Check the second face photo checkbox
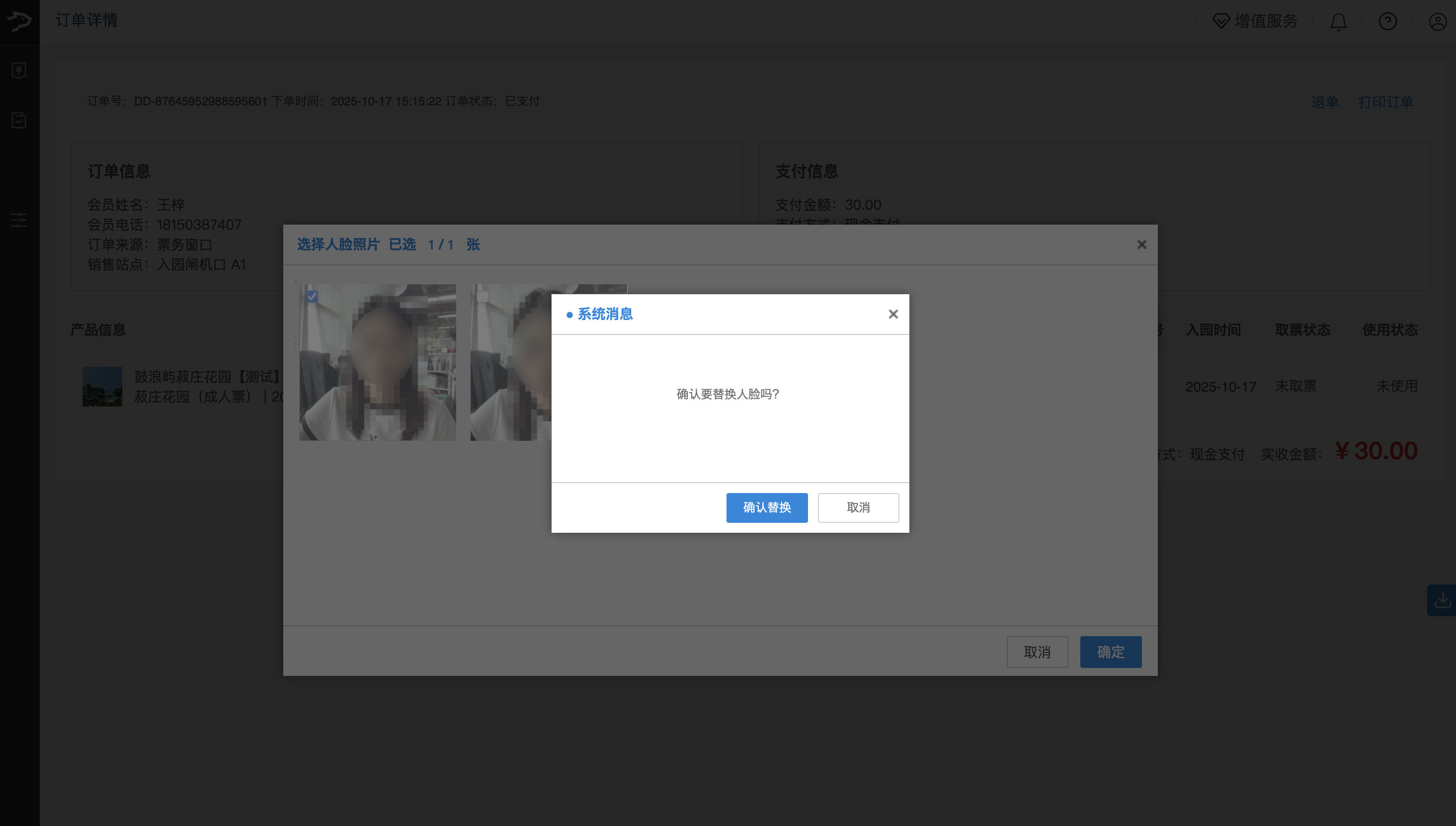The height and width of the screenshot is (826, 1456). pyautogui.click(x=483, y=296)
